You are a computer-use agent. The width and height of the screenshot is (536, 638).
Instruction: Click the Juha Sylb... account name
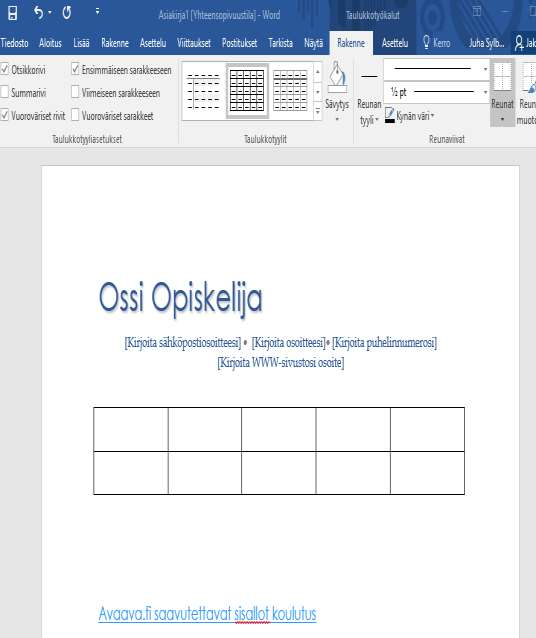coord(486,43)
